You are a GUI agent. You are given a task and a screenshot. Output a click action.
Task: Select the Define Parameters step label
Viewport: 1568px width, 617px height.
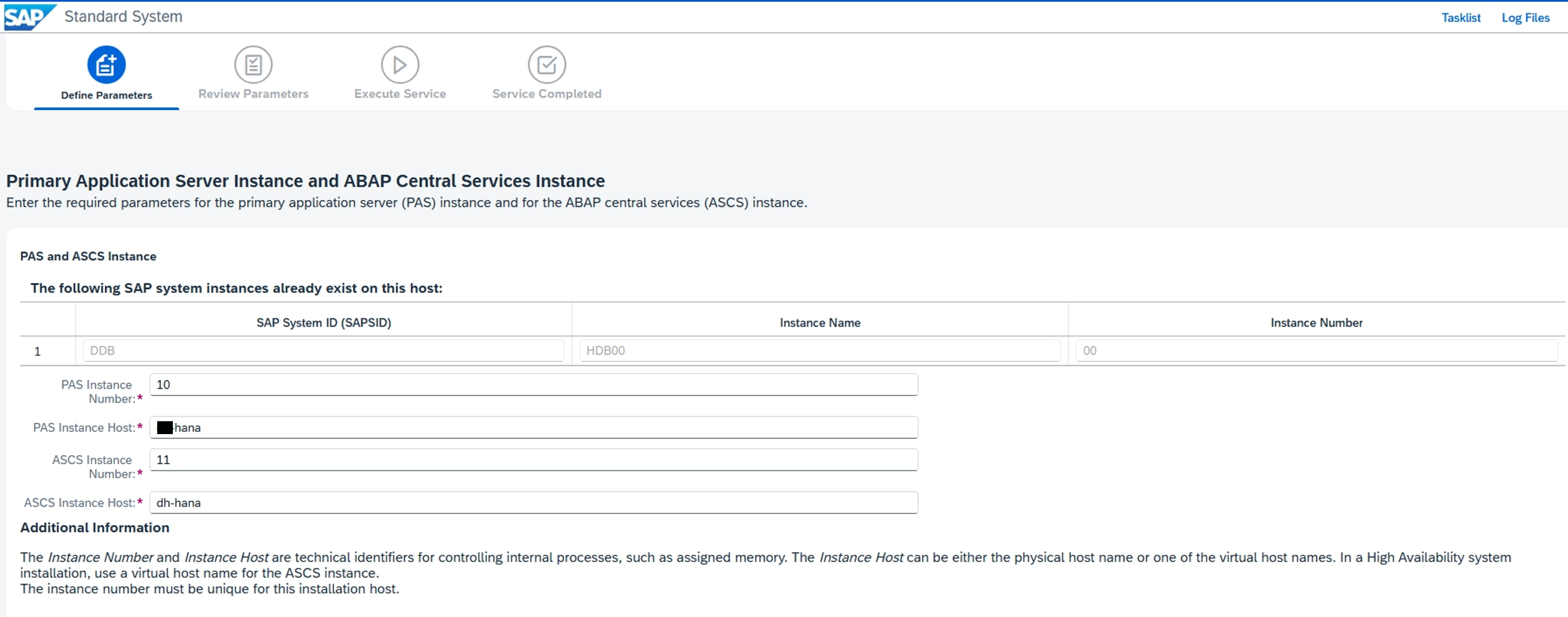106,95
